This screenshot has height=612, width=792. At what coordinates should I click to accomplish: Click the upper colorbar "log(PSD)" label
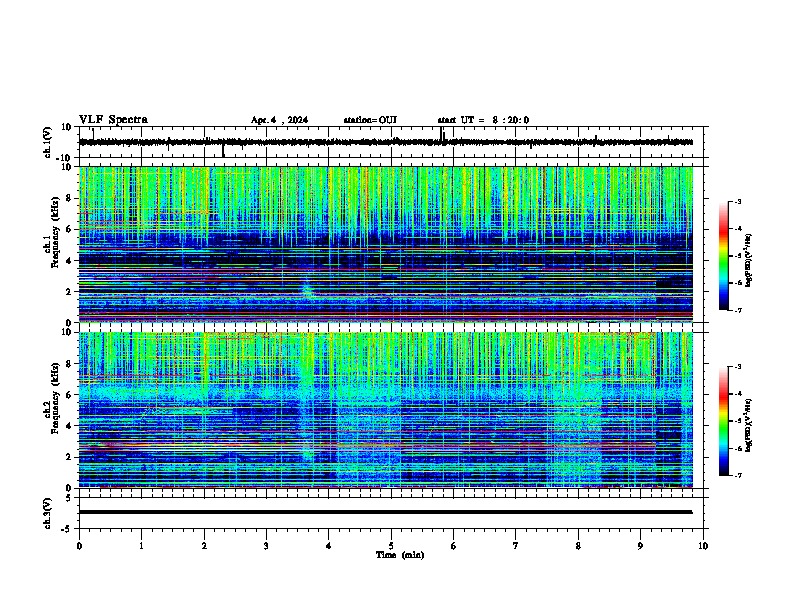click(x=748, y=260)
